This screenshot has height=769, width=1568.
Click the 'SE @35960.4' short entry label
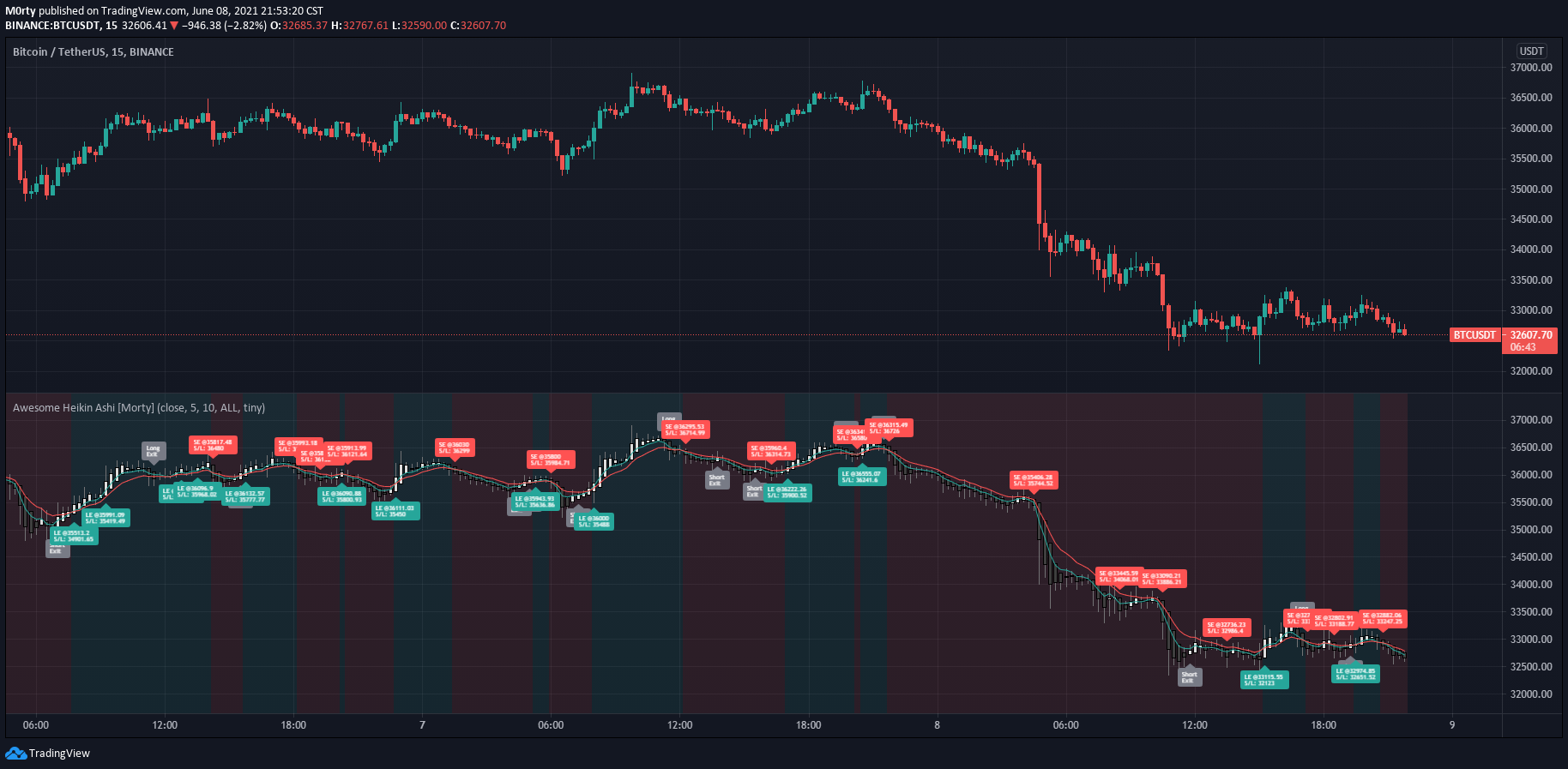771,451
